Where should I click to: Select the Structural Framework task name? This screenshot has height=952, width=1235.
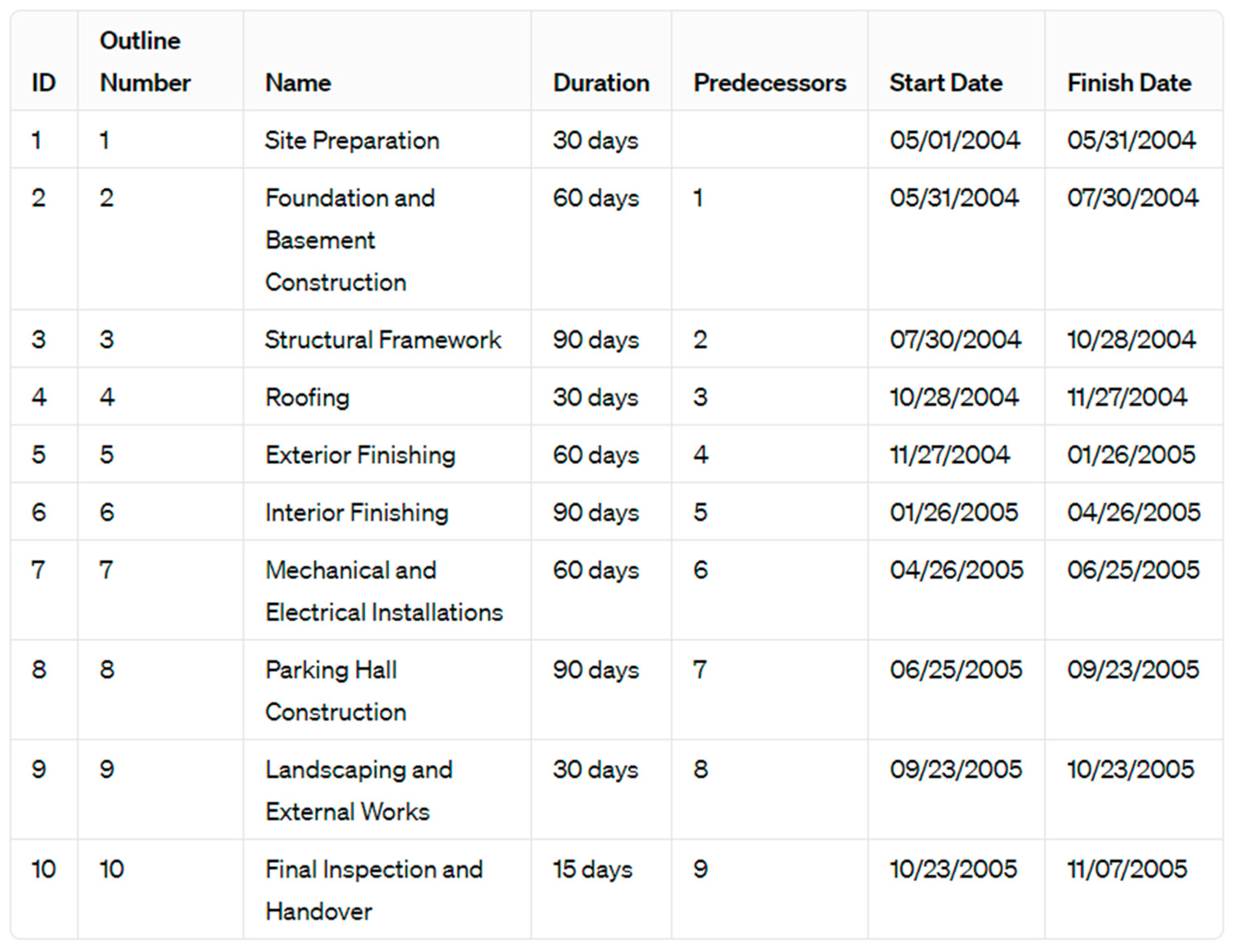(x=383, y=340)
